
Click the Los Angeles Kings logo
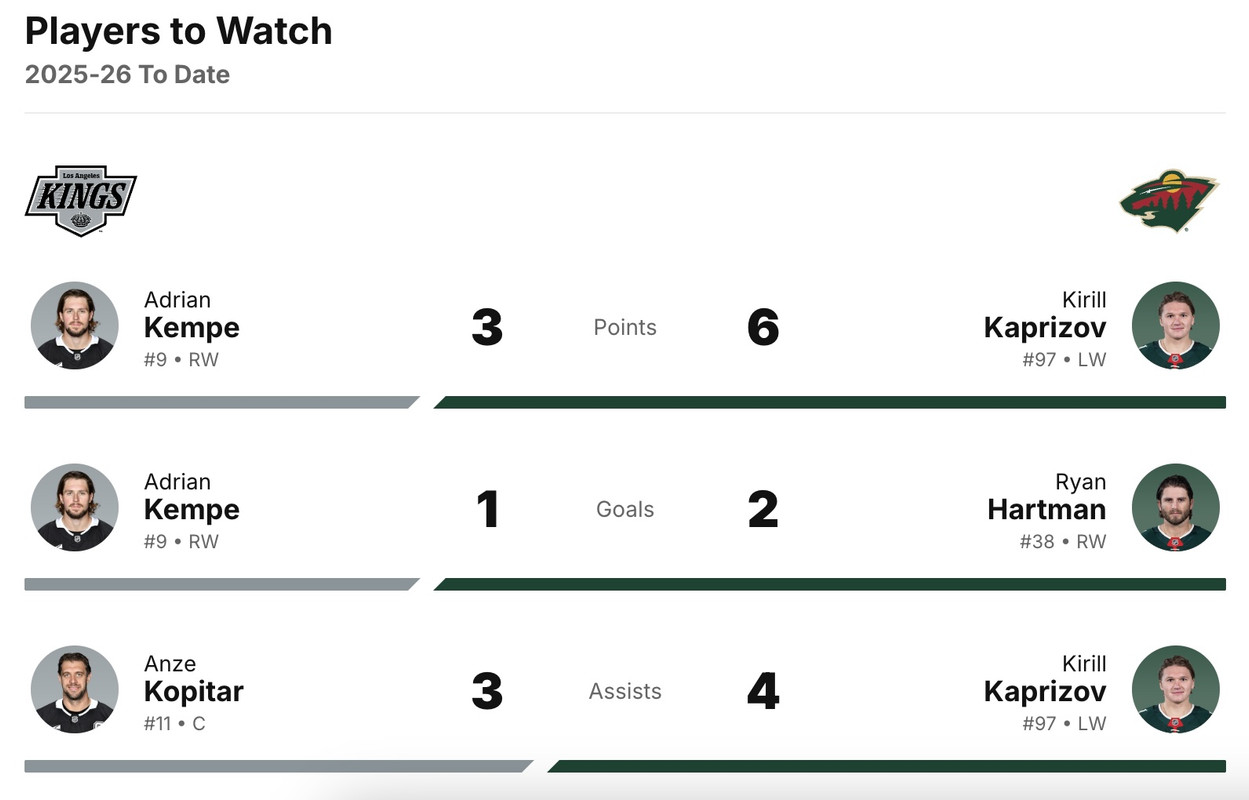coord(80,200)
